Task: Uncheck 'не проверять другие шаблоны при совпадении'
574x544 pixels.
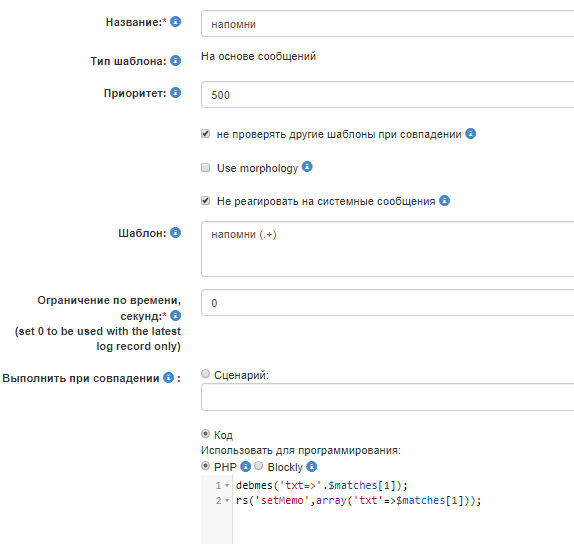Action: click(205, 134)
